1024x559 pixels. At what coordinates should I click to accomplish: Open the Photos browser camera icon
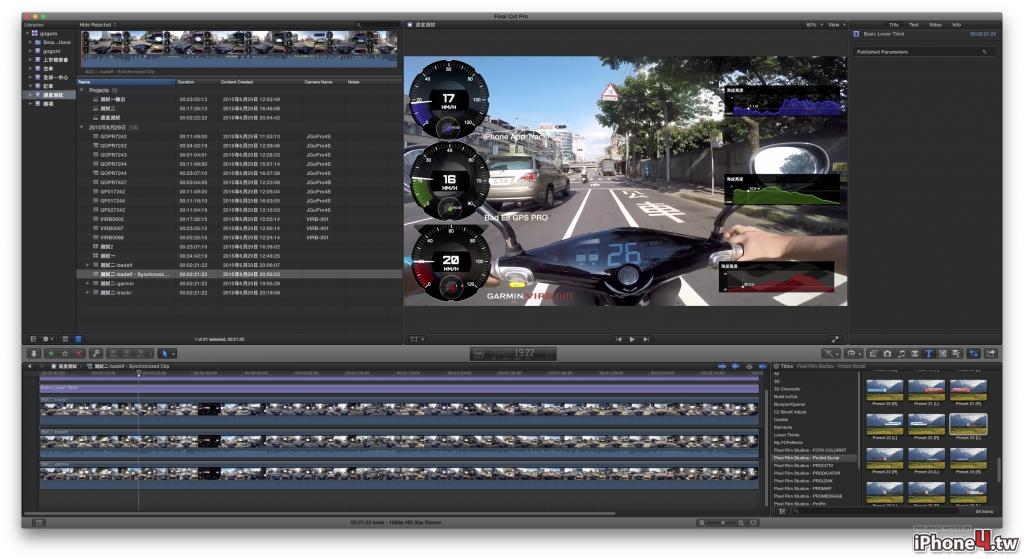pos(888,353)
